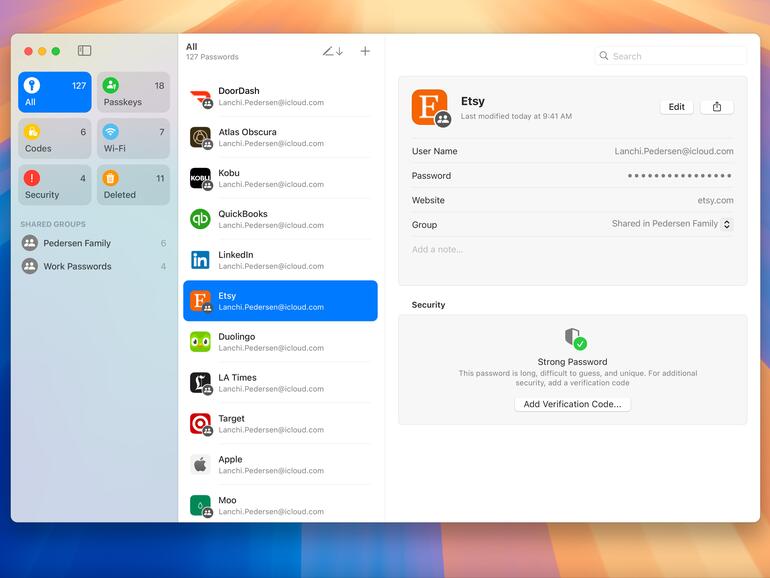Select the Moo entry
This screenshot has width=770, height=578.
[280, 505]
